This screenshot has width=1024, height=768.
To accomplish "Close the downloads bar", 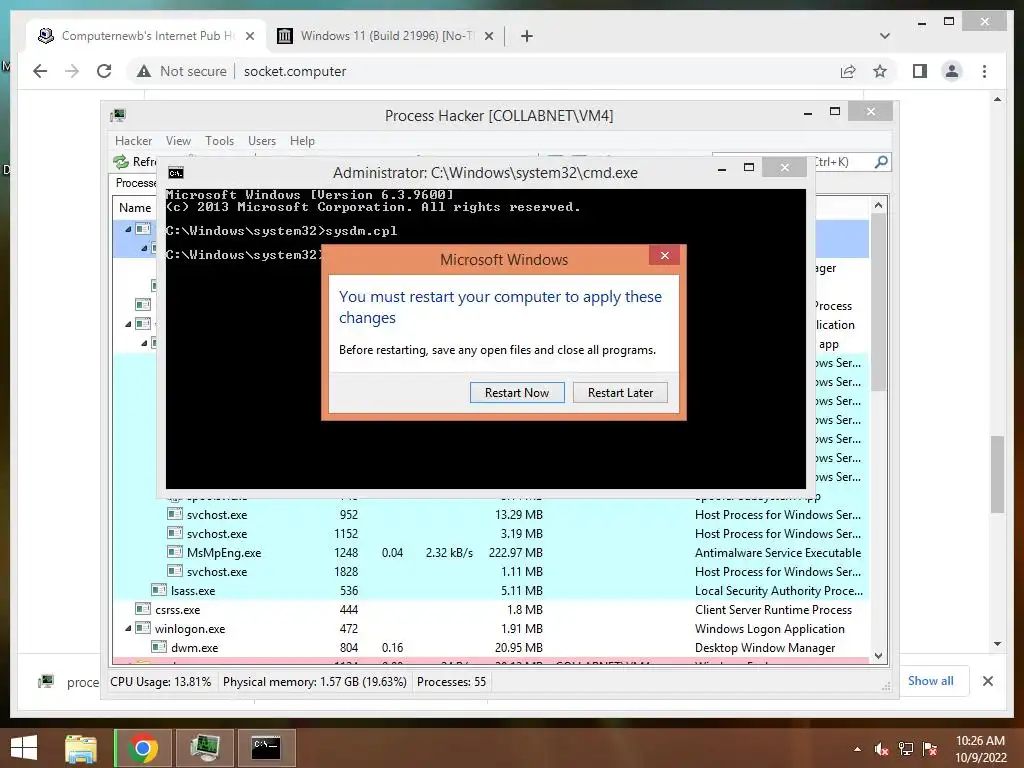I will (x=987, y=681).
